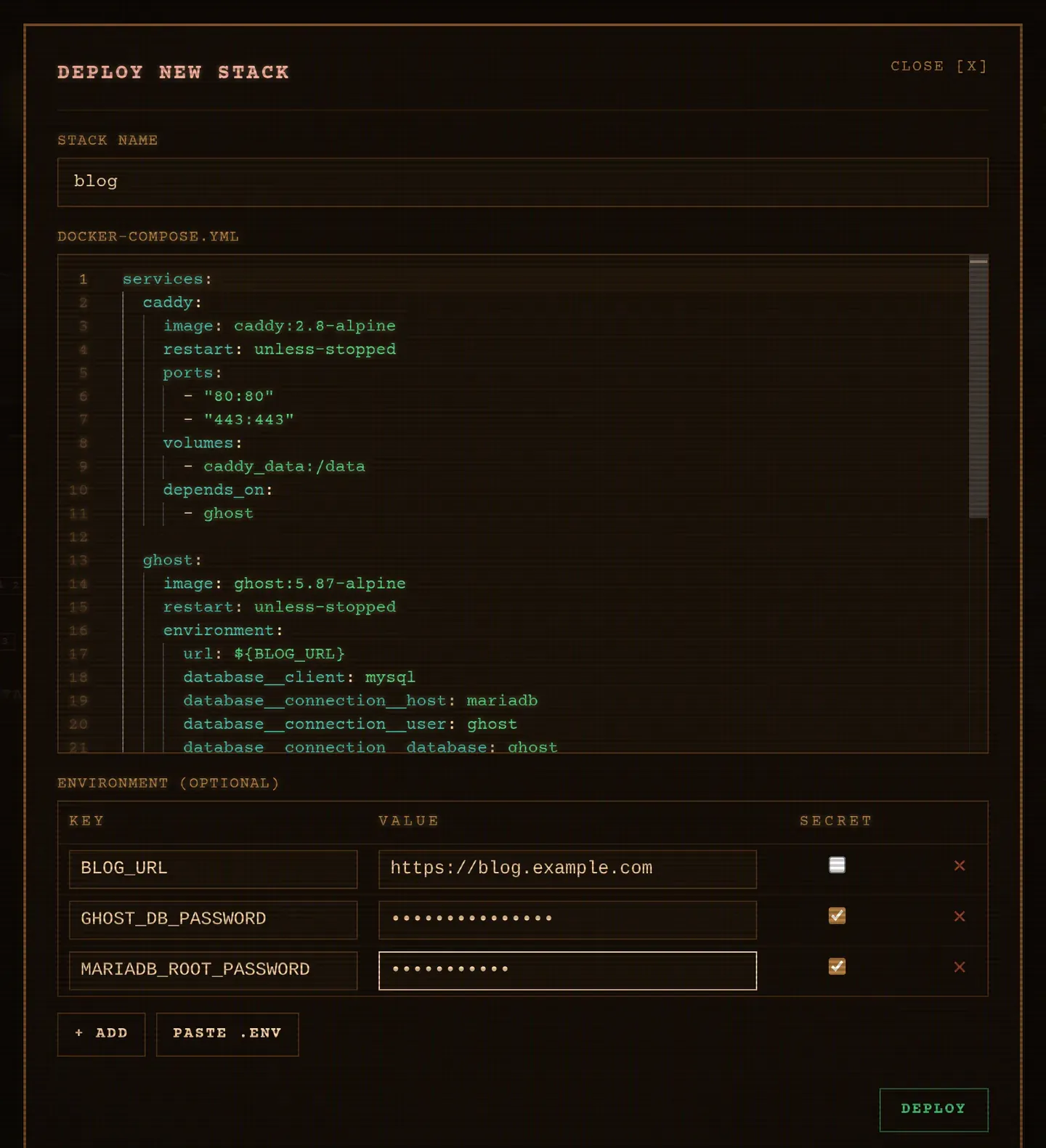
Task: Click the 'database__connection__user: ghost' line
Action: click(x=350, y=724)
